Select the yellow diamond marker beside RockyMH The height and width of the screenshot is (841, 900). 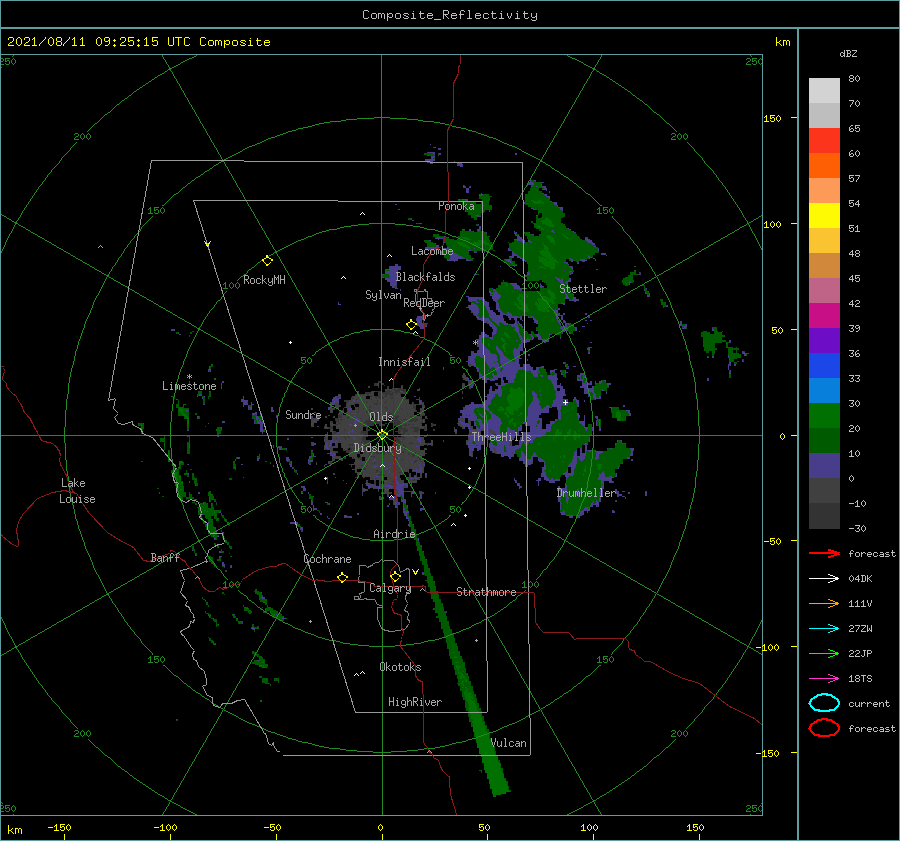pos(267,261)
